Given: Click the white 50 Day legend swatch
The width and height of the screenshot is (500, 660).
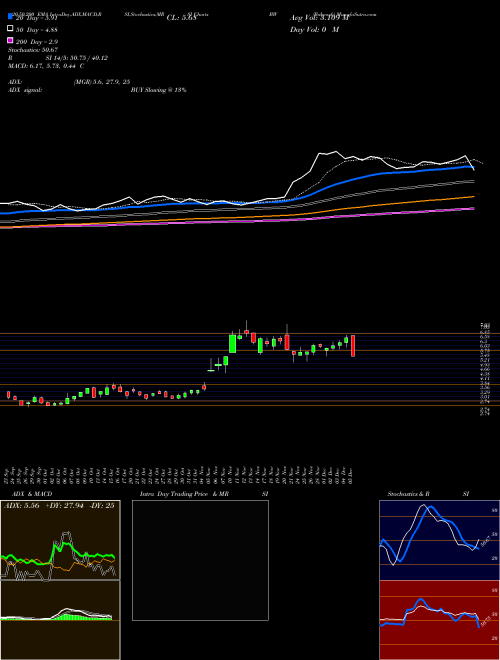Looking at the screenshot, I should (11, 29).
